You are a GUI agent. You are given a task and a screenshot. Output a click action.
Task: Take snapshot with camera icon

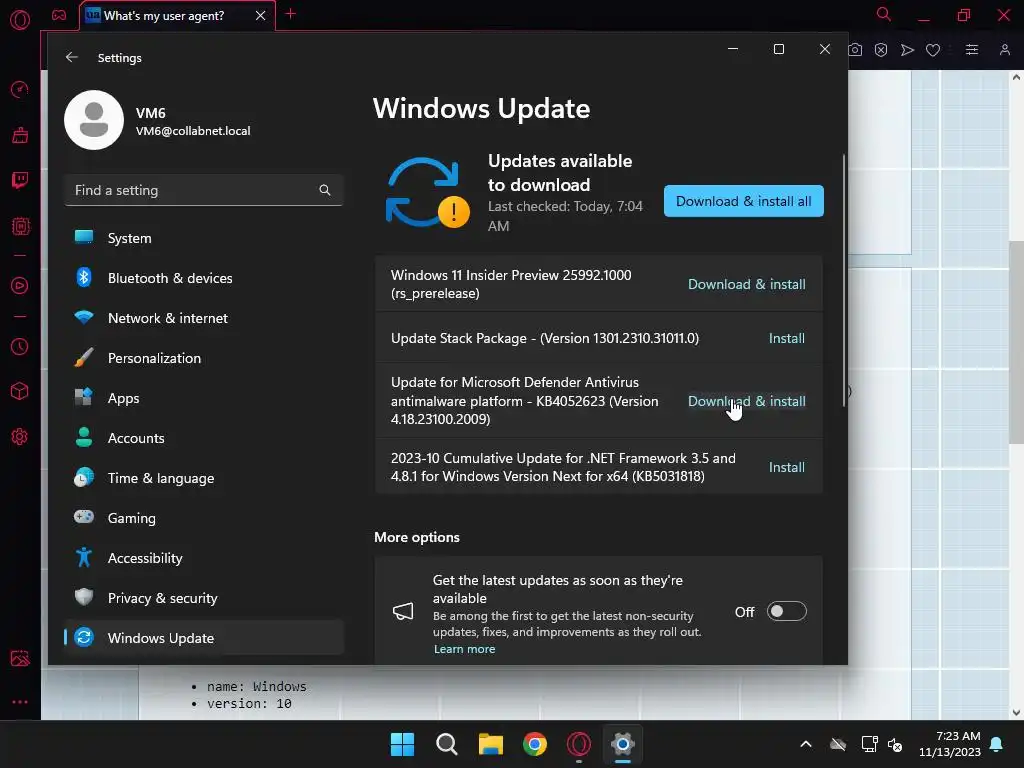(855, 50)
